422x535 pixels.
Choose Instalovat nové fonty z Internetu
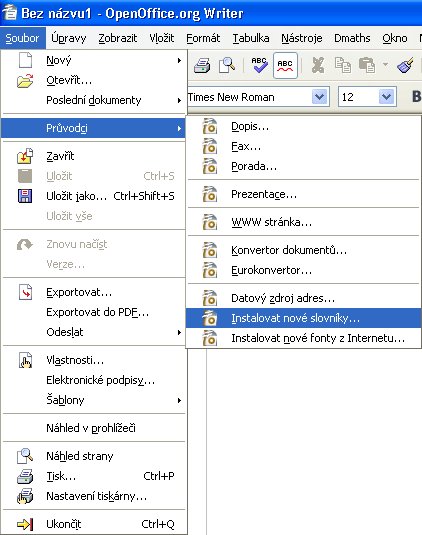click(304, 338)
